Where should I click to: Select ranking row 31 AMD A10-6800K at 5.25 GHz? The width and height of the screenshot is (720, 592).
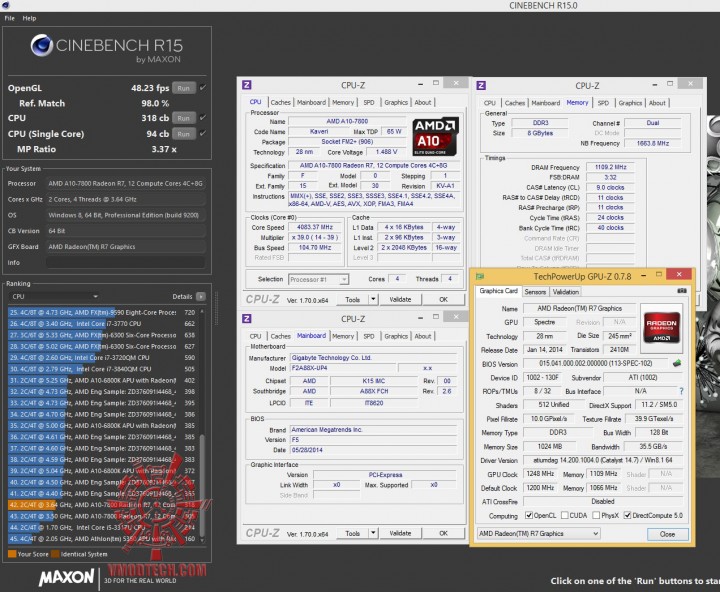[102, 380]
